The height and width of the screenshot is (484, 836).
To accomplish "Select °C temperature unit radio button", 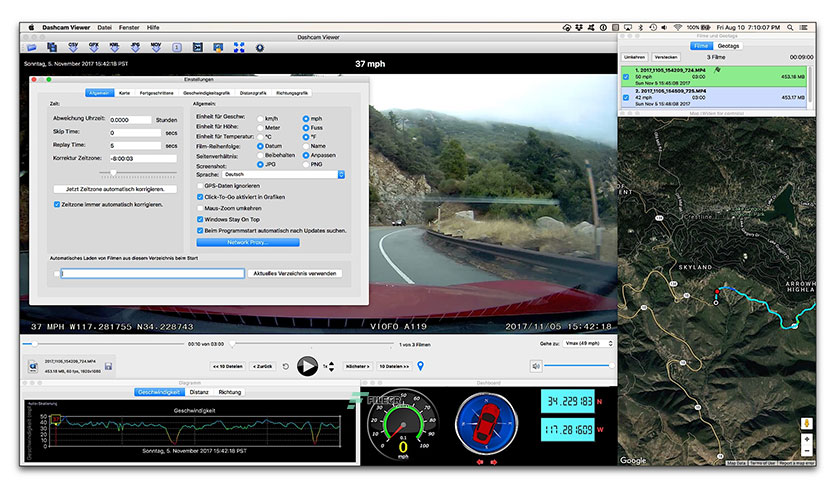I will 260,137.
